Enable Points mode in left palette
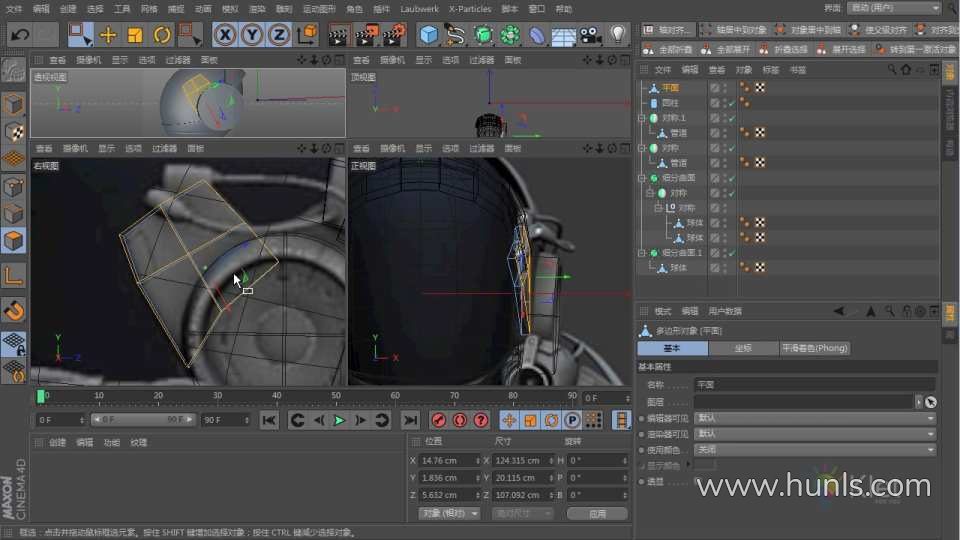 13,187
